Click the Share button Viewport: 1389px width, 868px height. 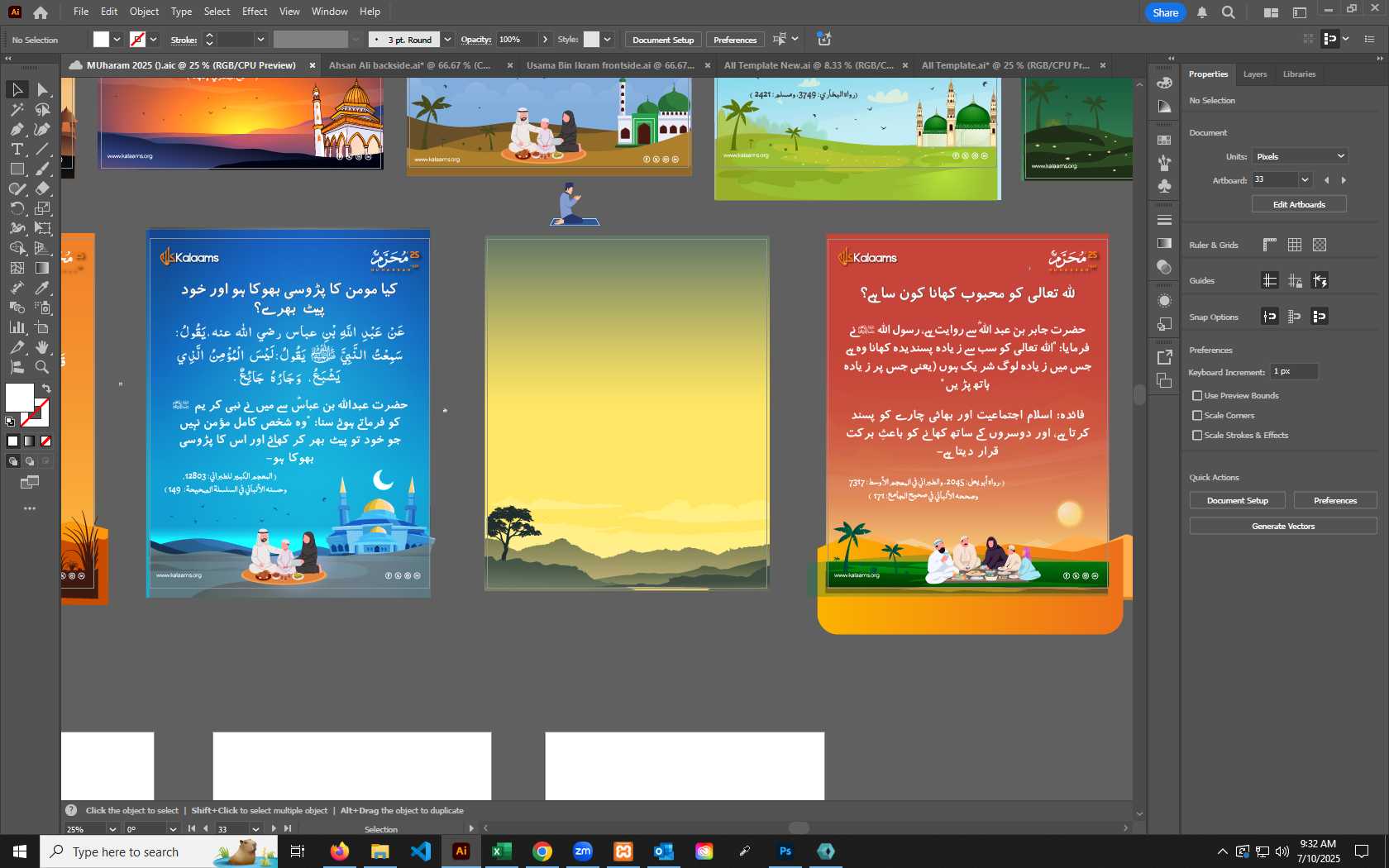click(x=1166, y=12)
